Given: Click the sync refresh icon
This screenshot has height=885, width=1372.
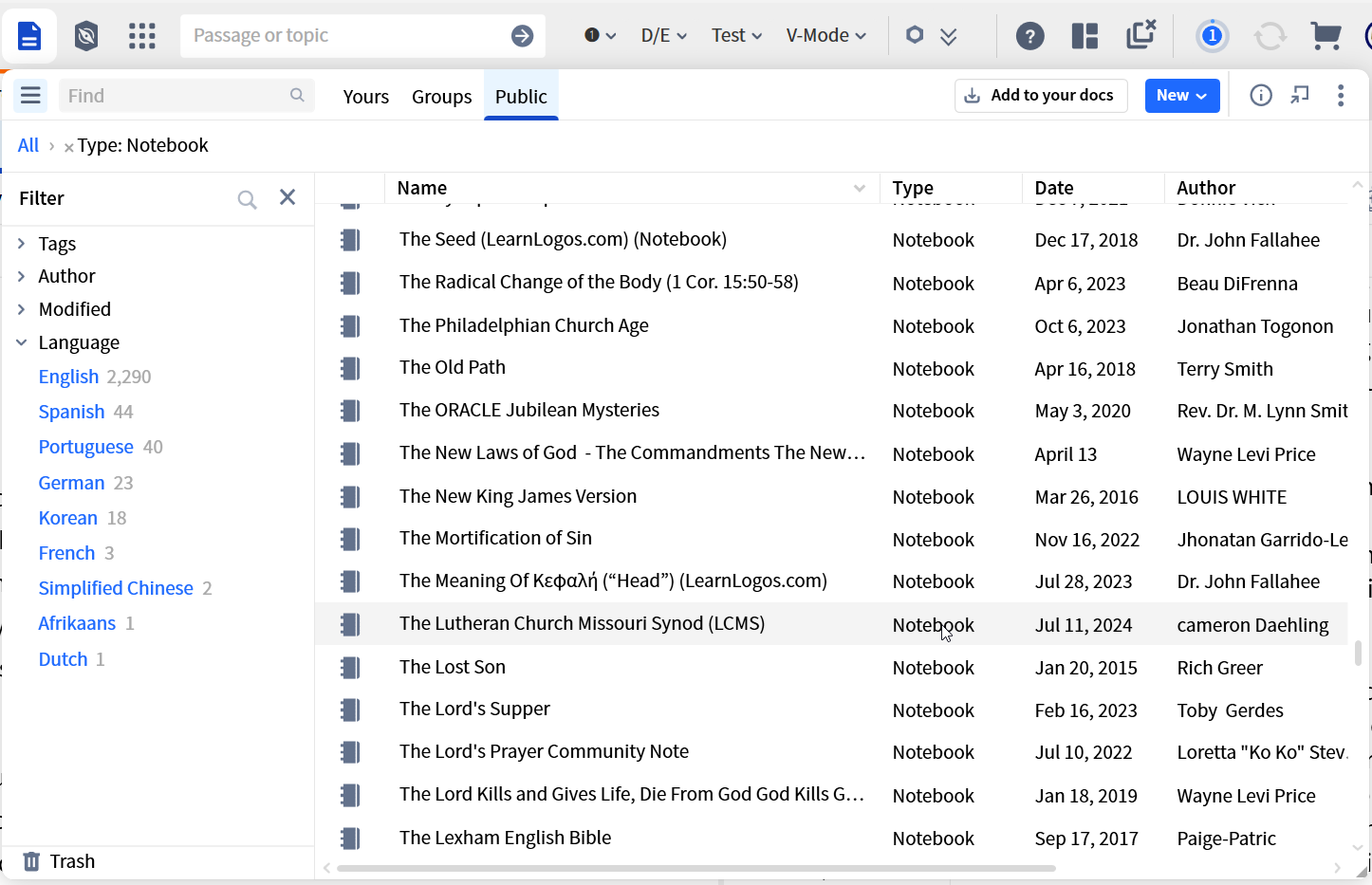Looking at the screenshot, I should (1270, 36).
